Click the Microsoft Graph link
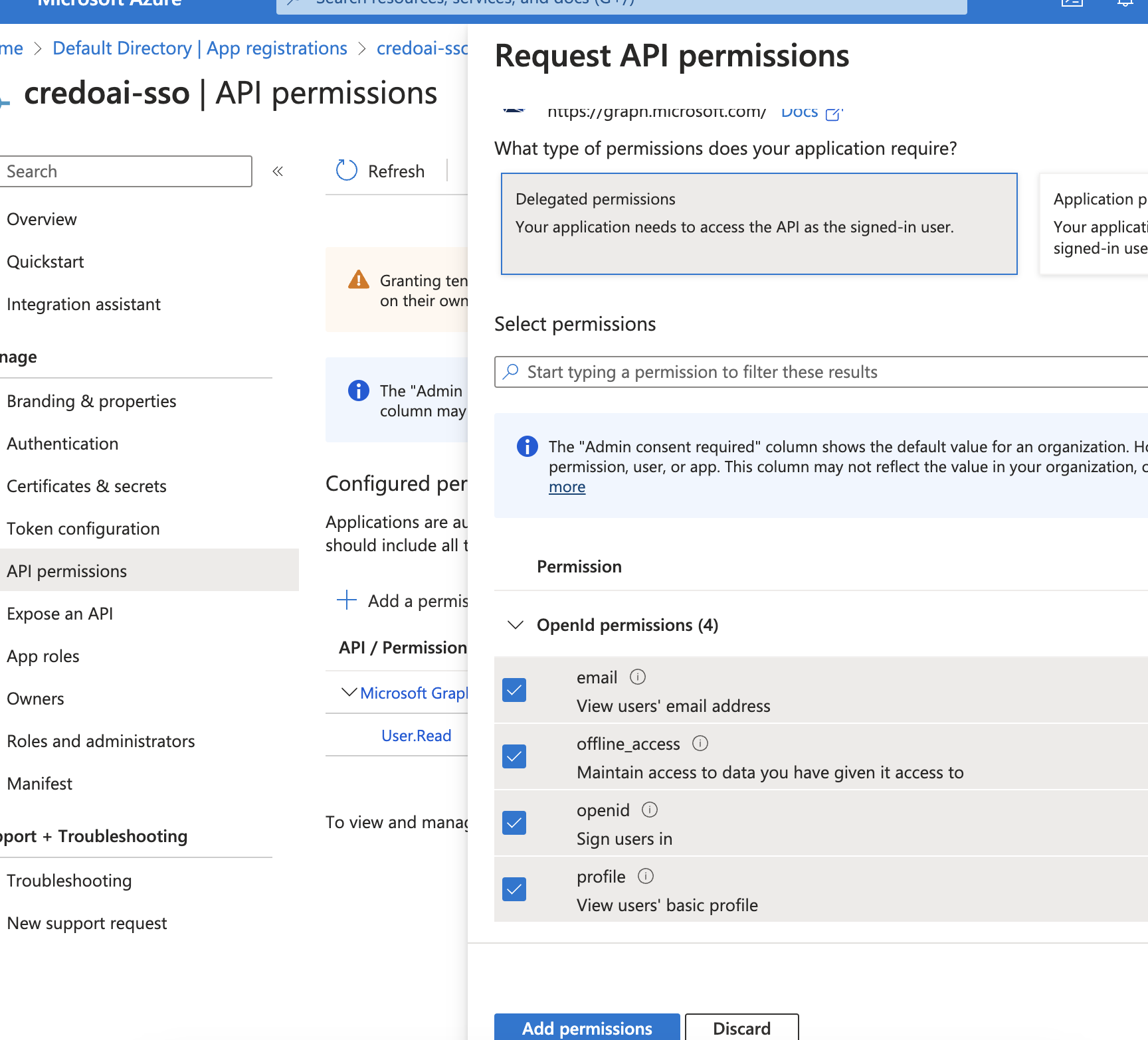This screenshot has height=1040, width=1148. (414, 693)
